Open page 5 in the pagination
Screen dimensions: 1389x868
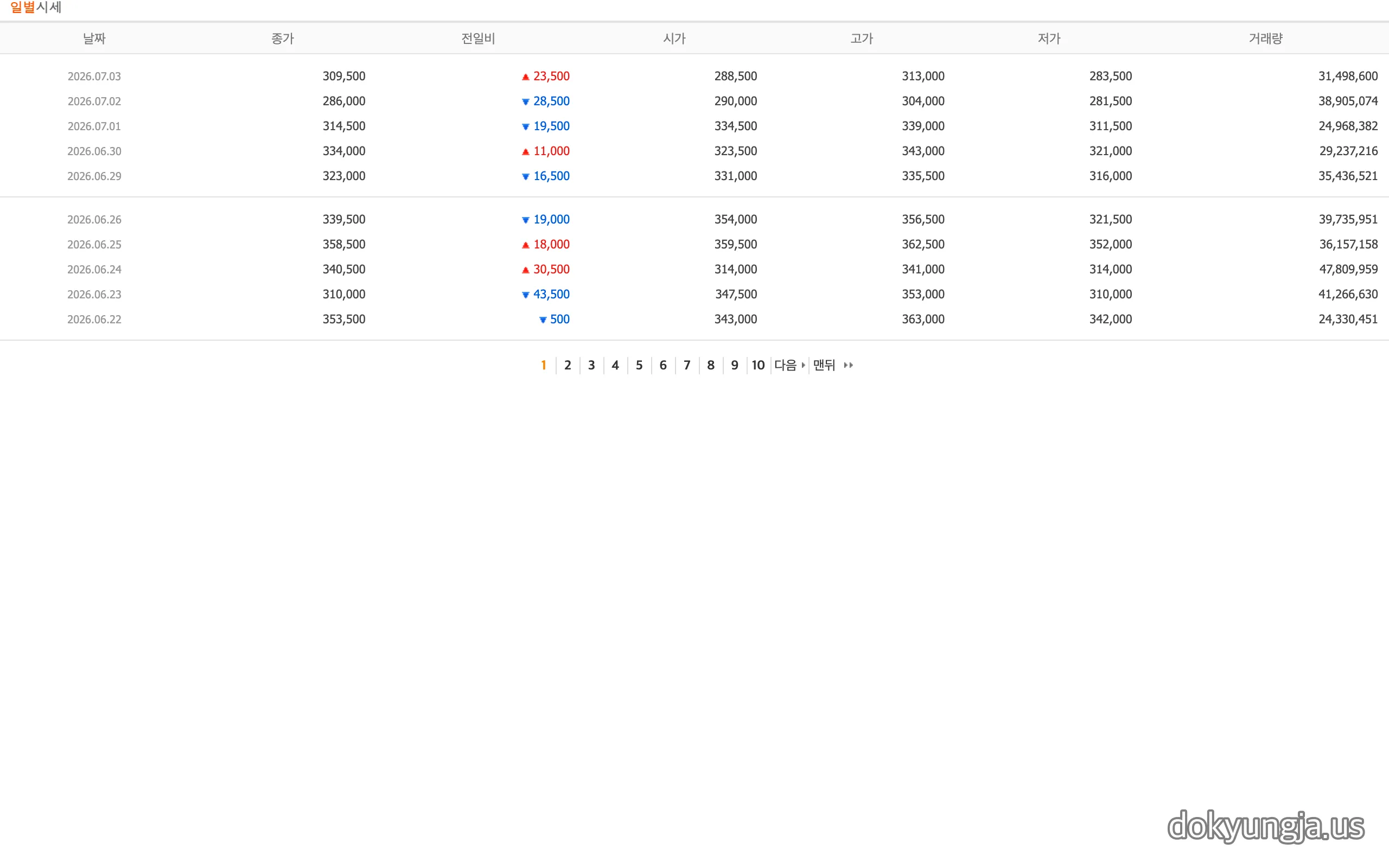coord(639,365)
